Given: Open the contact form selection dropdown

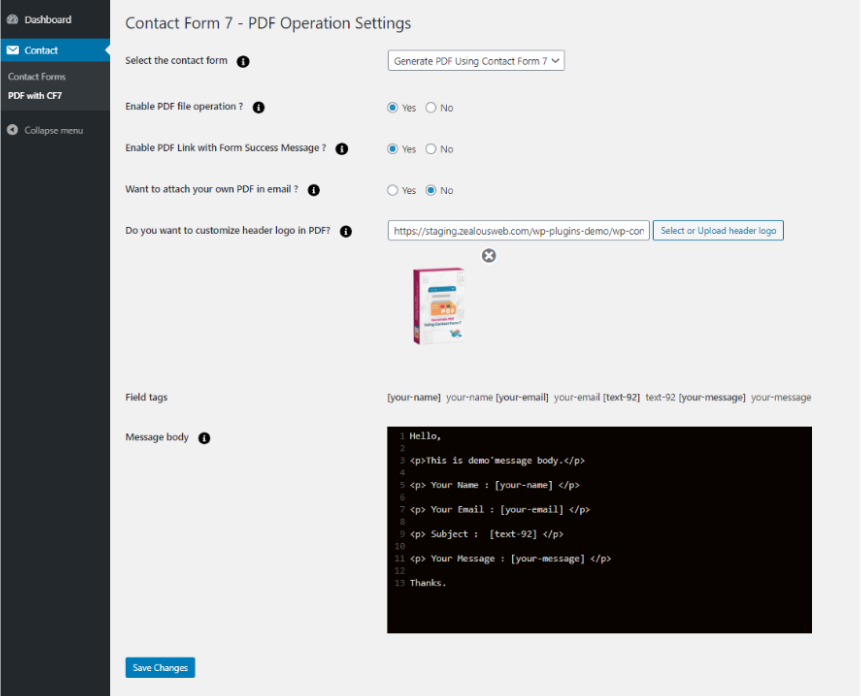Looking at the screenshot, I should click(476, 61).
